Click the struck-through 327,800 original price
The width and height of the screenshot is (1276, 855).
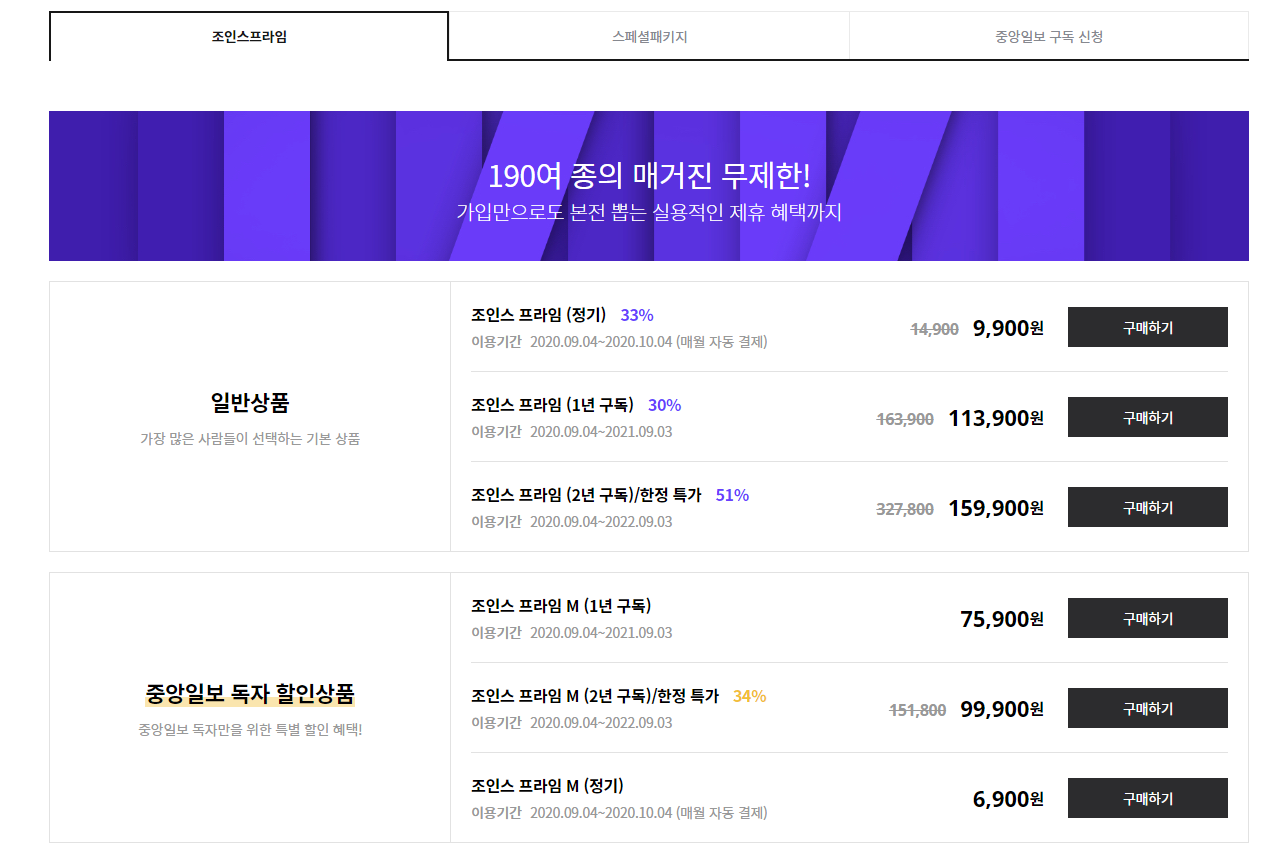click(x=905, y=509)
